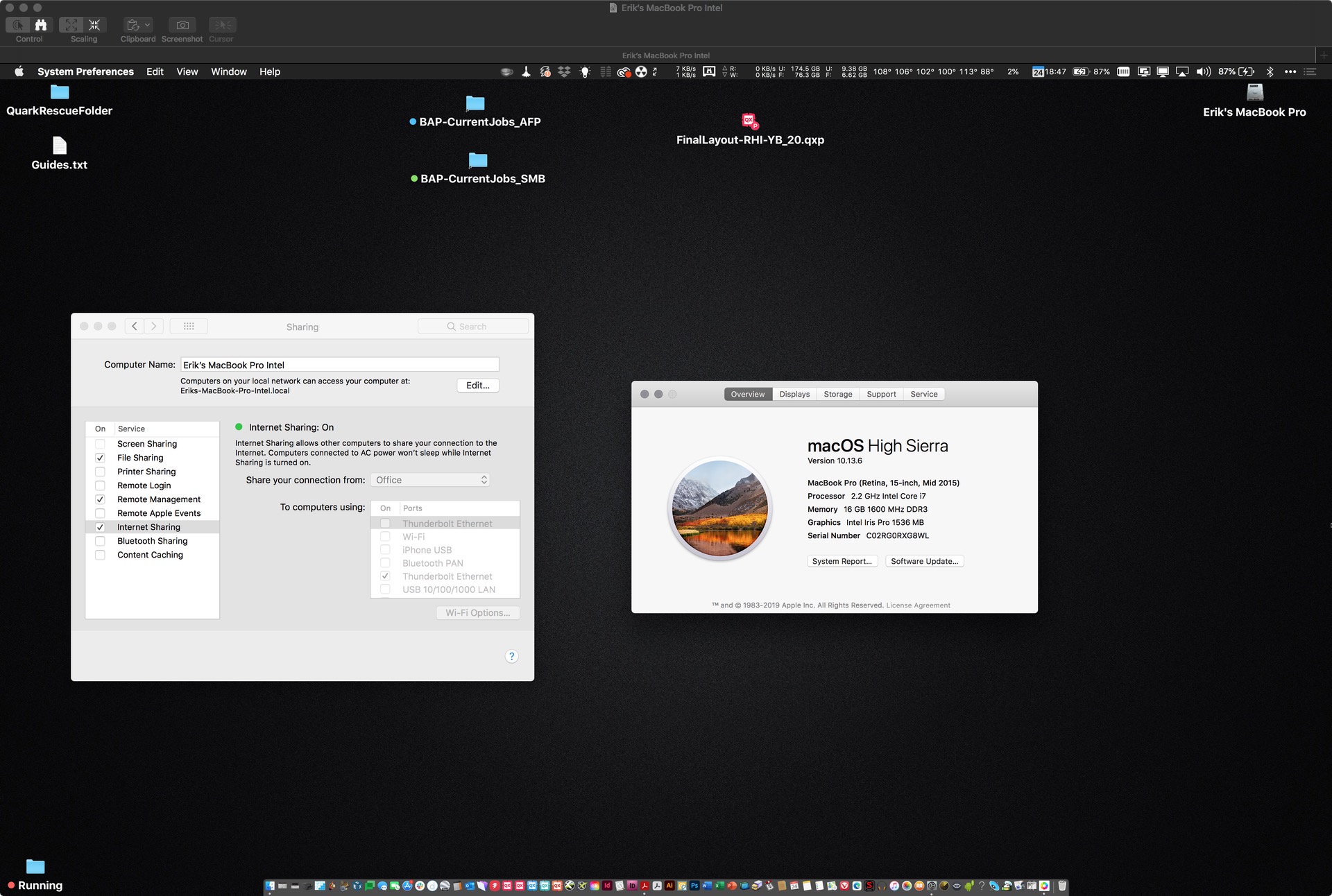Turn off Internet Sharing checkbox
The image size is (1332, 896).
click(x=100, y=527)
